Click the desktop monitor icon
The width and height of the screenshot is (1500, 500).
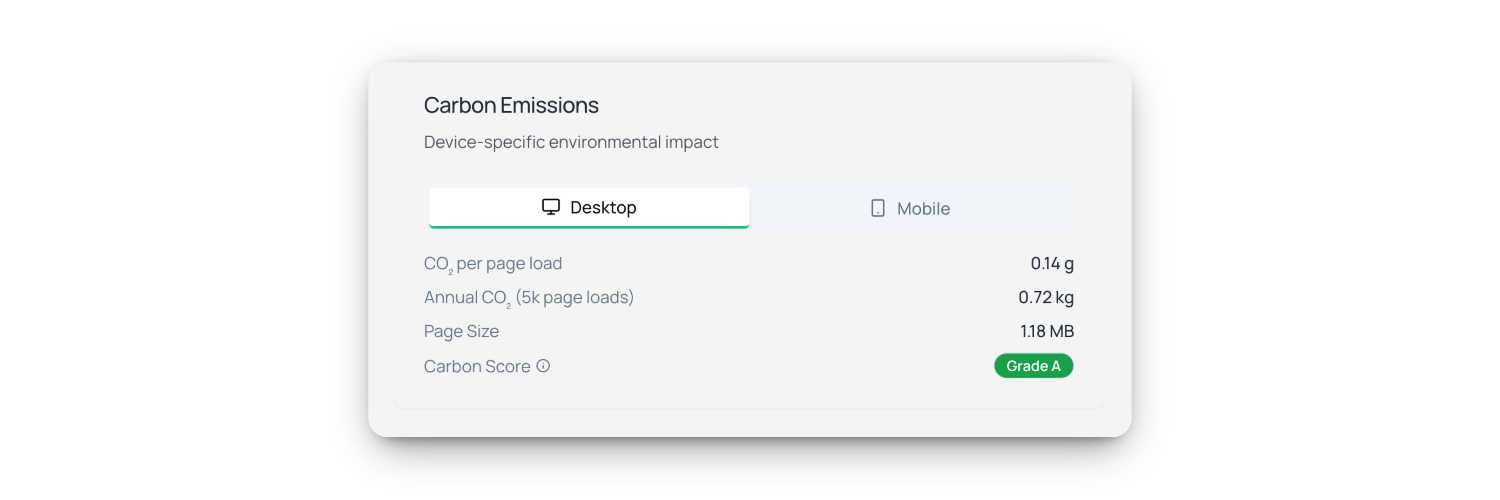click(551, 207)
